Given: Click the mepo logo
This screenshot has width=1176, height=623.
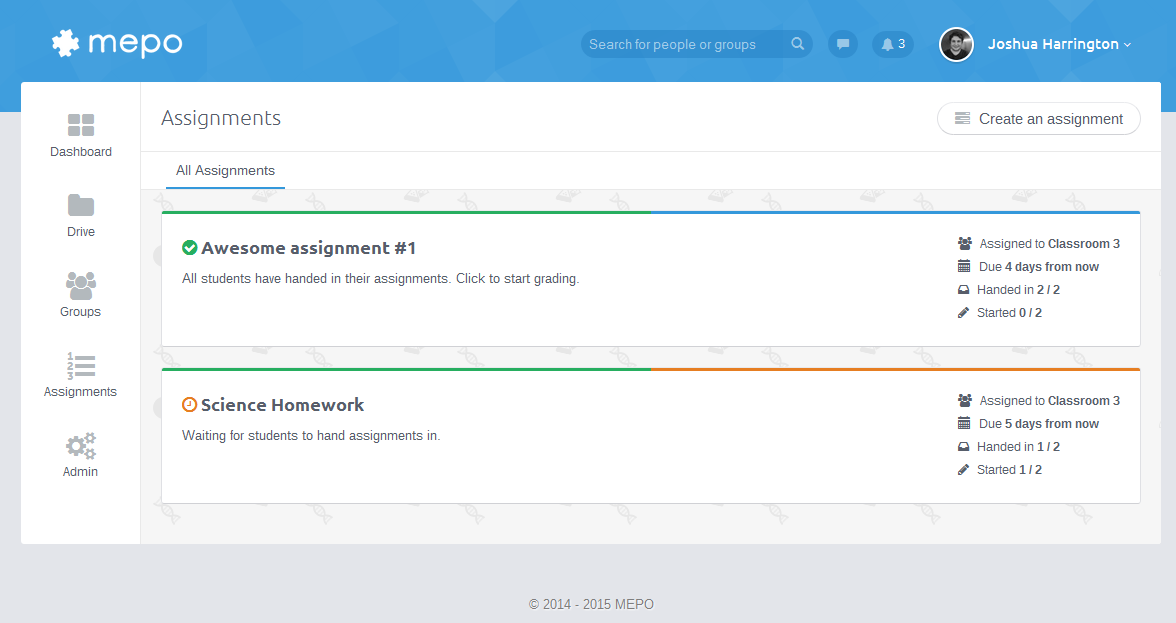Looking at the screenshot, I should [117, 43].
